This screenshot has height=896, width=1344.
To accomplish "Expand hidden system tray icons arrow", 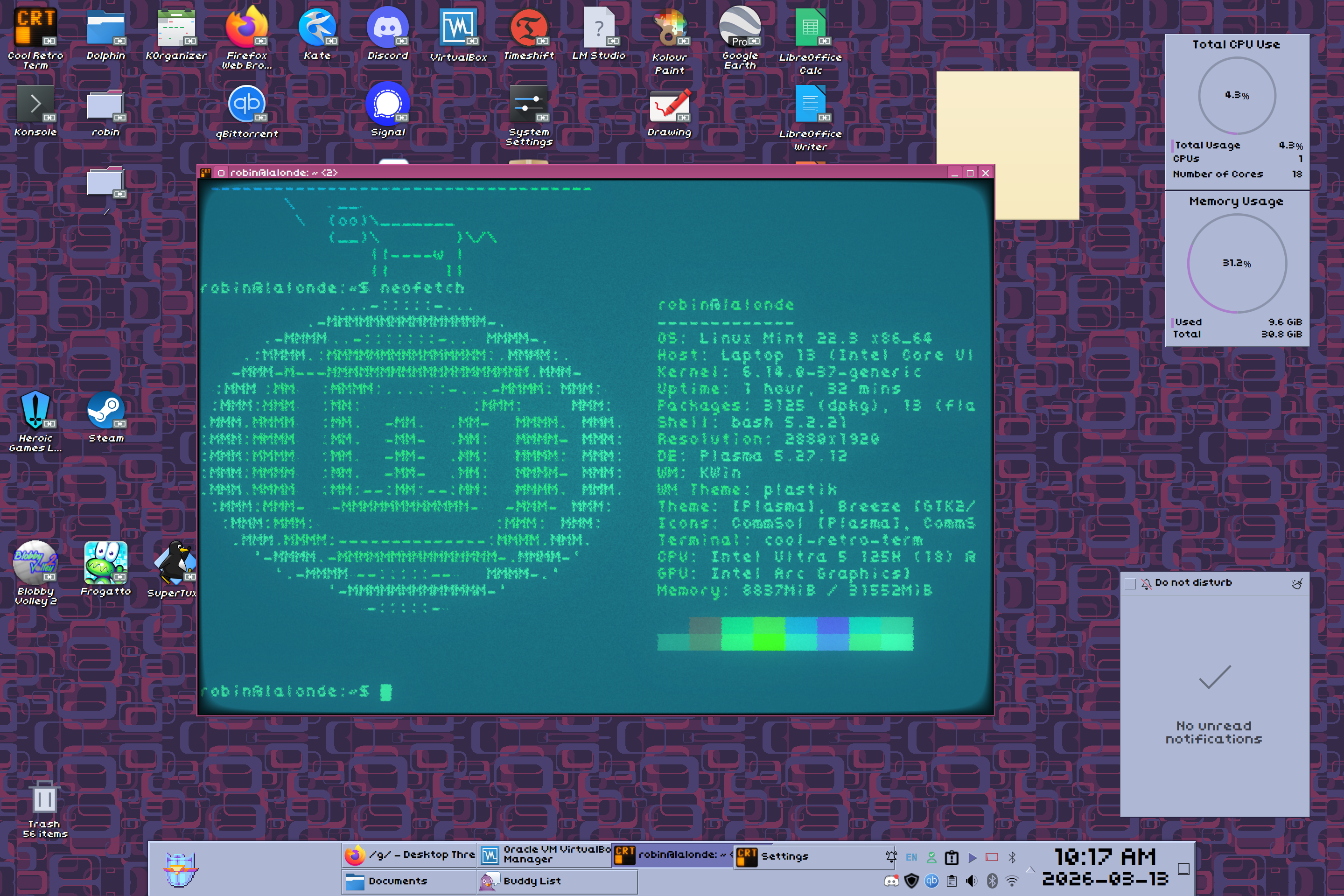I will tap(1030, 869).
